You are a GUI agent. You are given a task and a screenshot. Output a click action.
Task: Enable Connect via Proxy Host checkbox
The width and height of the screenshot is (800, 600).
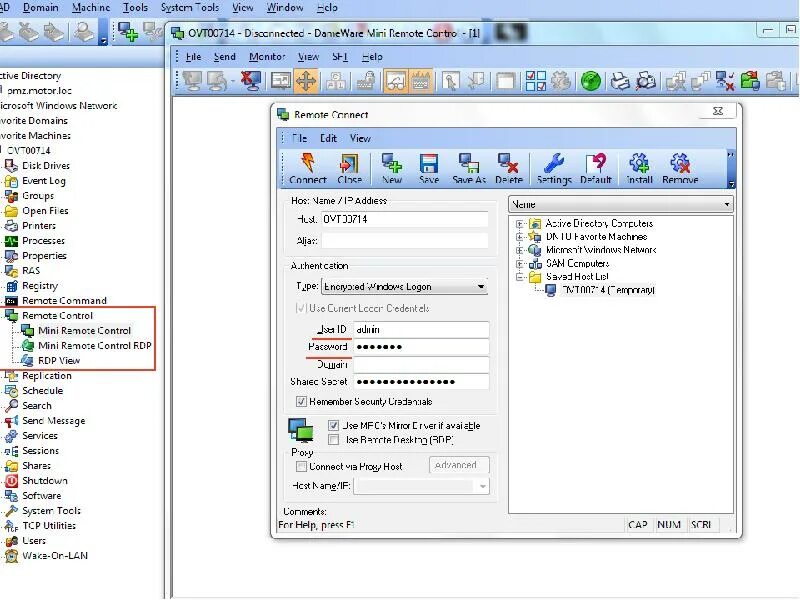[302, 466]
